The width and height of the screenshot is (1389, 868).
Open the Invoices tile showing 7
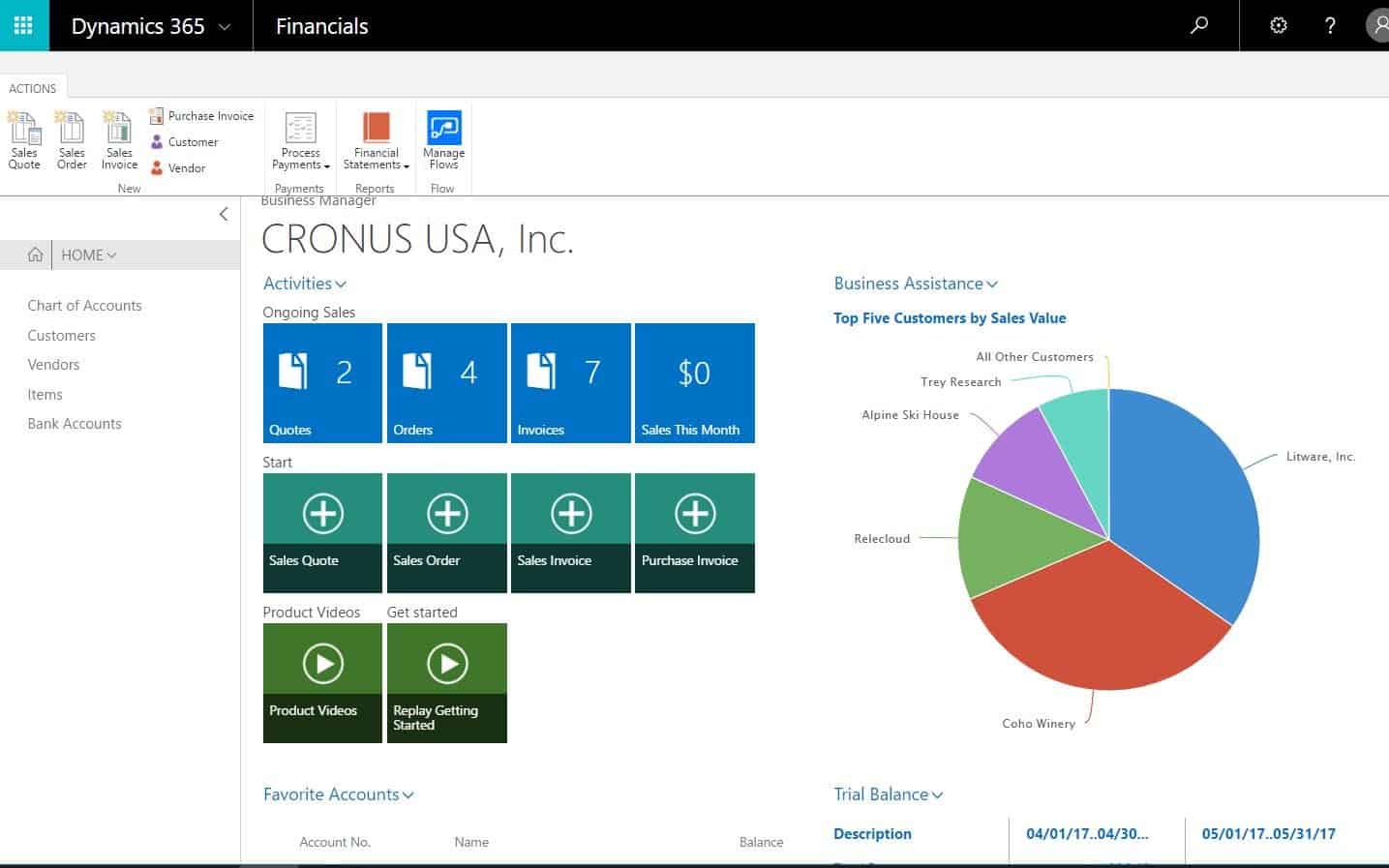pos(570,383)
